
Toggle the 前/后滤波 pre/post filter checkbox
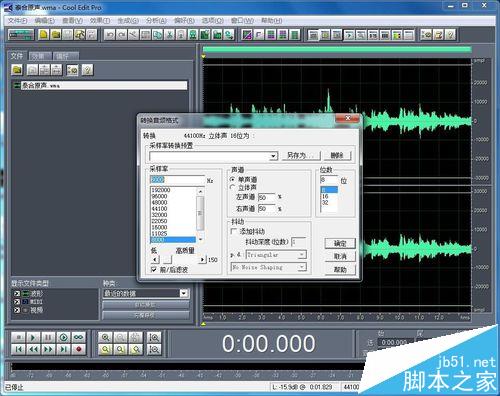(154, 269)
